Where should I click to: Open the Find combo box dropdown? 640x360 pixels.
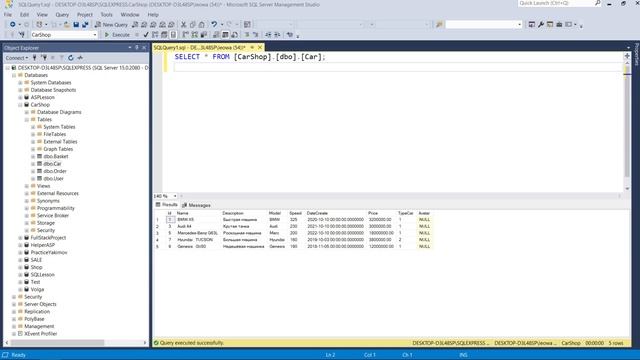click(x=520, y=24)
